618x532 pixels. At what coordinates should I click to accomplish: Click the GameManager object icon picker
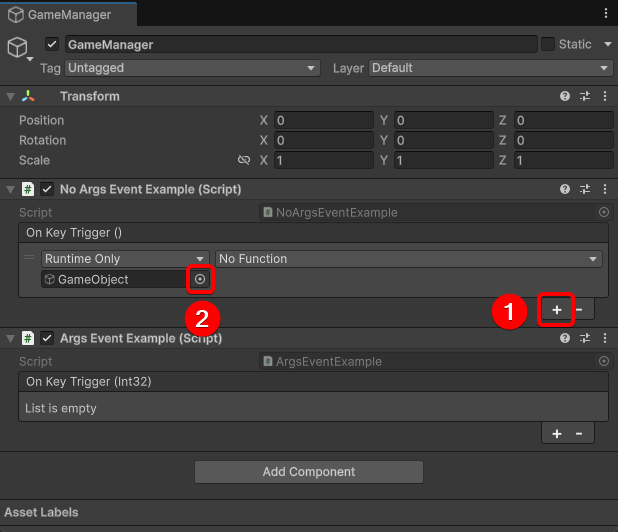(18, 48)
